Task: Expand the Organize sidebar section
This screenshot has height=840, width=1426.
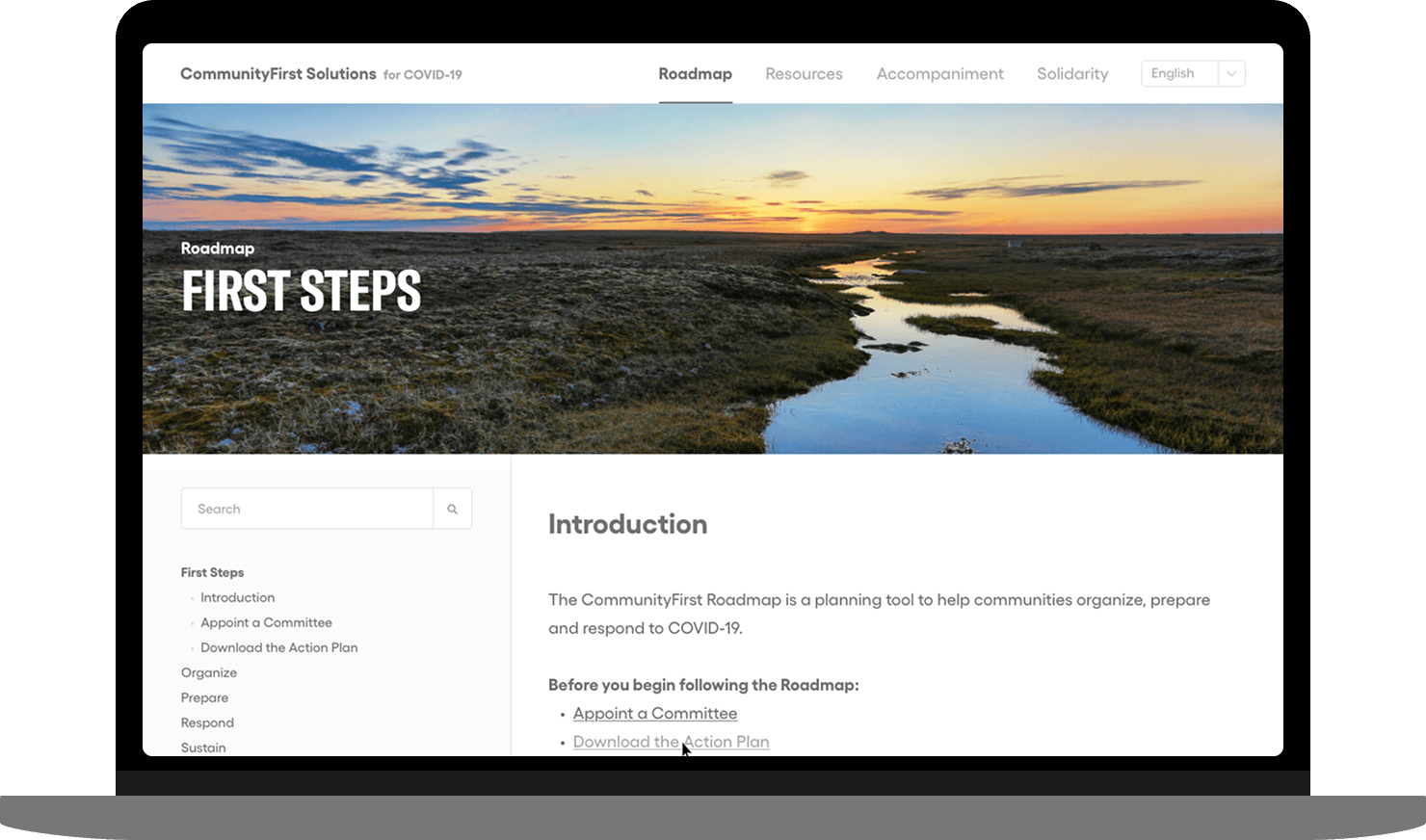Action: click(208, 672)
